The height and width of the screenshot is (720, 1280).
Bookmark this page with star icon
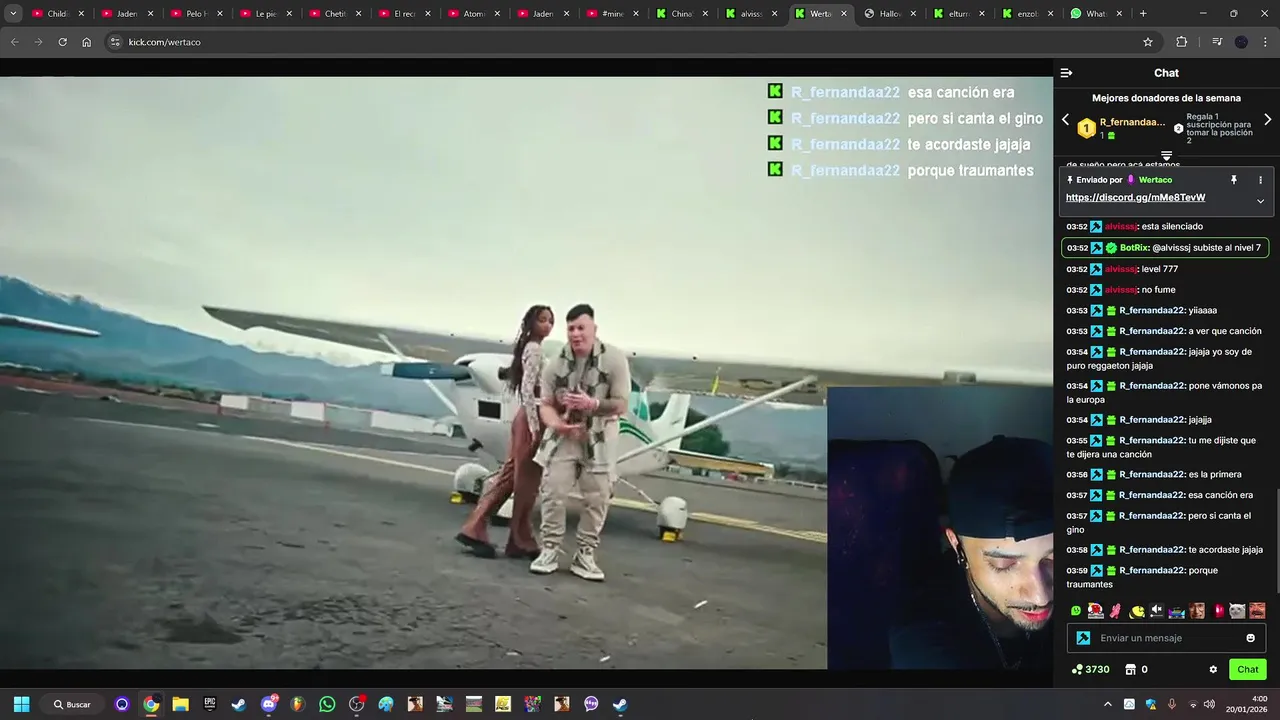click(x=1148, y=42)
